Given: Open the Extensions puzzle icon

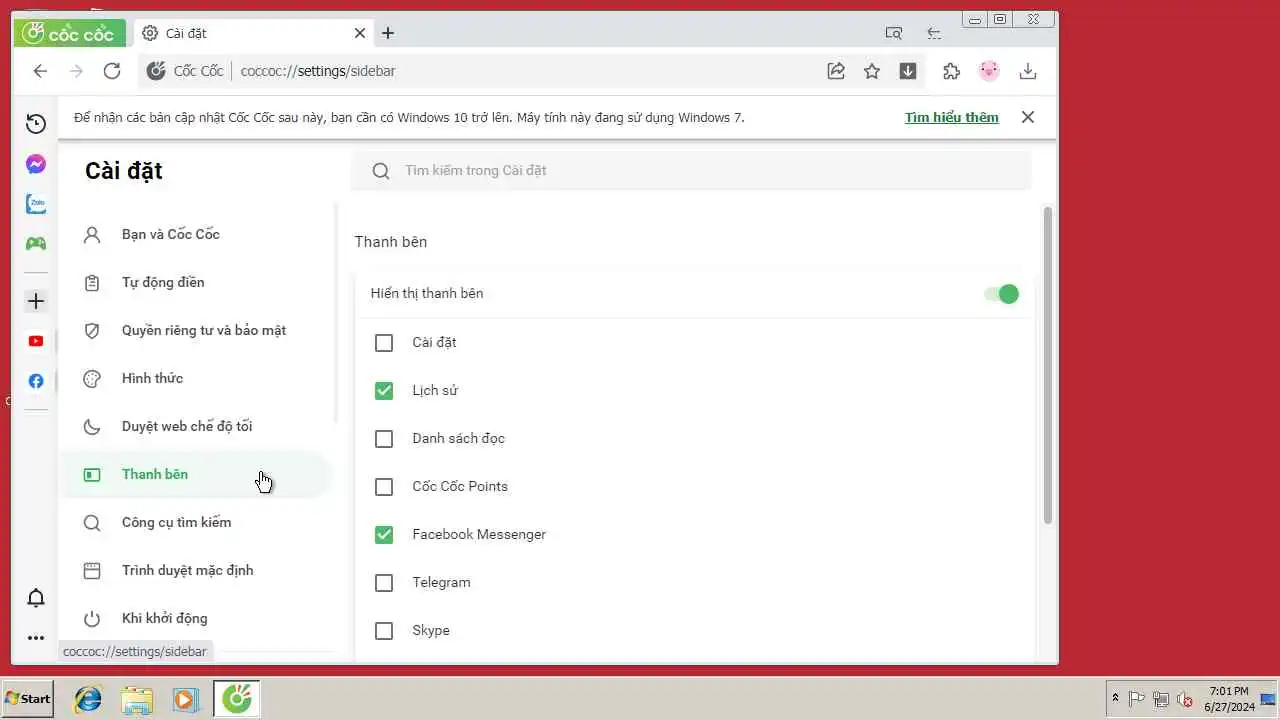Looking at the screenshot, I should click(x=951, y=71).
